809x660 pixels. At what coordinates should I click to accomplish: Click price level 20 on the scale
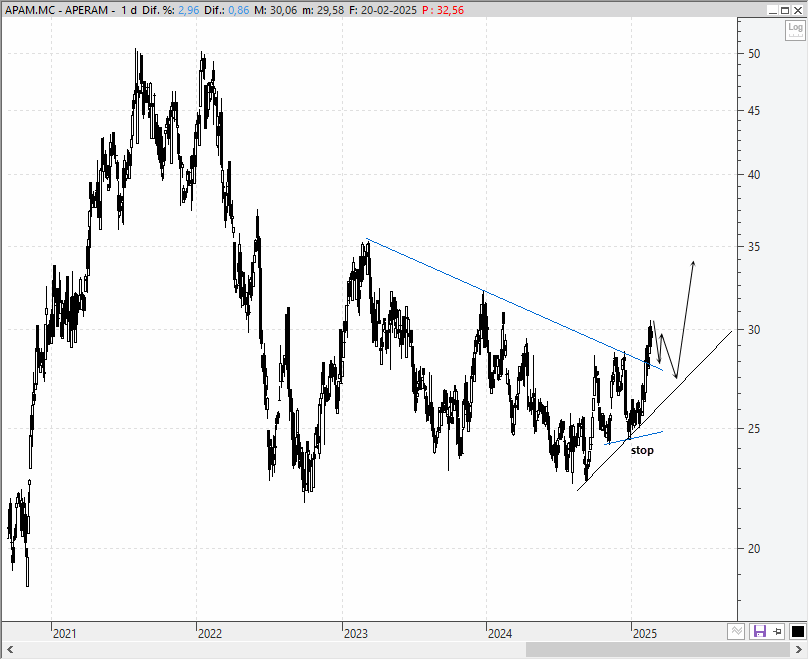point(754,549)
